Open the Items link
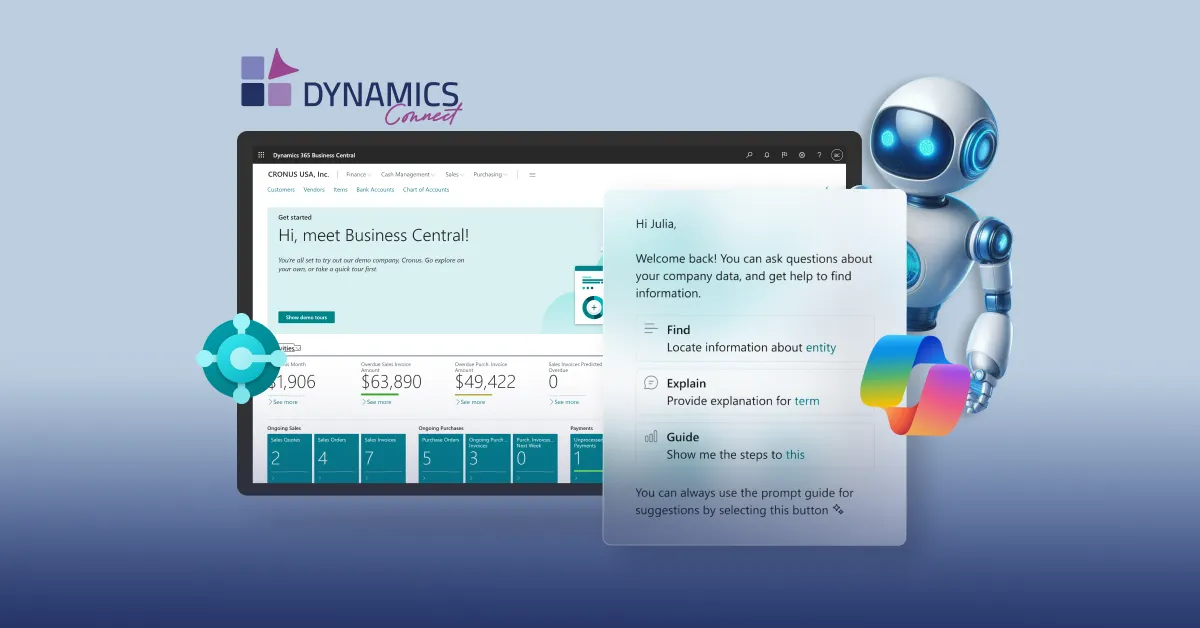Viewport: 1200px width, 628px height. [341, 189]
